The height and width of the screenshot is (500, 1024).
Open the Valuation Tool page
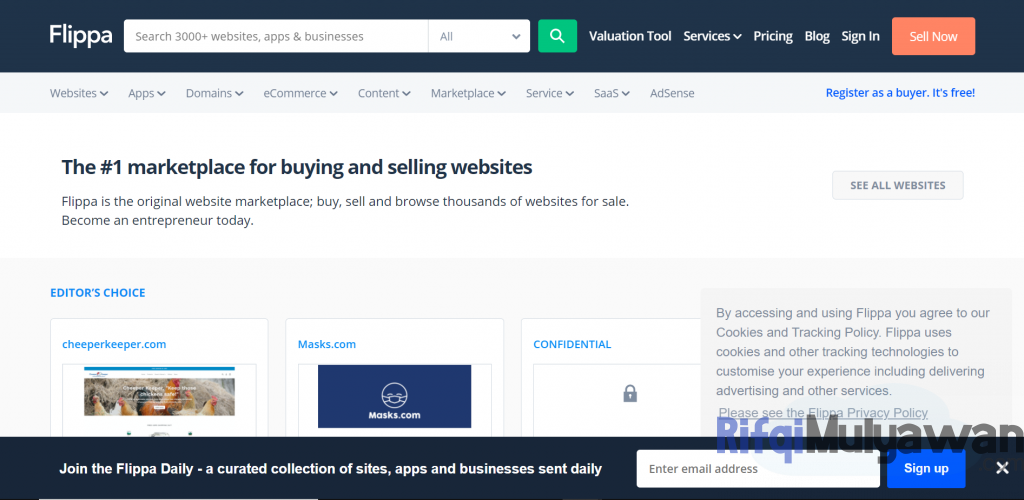(630, 36)
